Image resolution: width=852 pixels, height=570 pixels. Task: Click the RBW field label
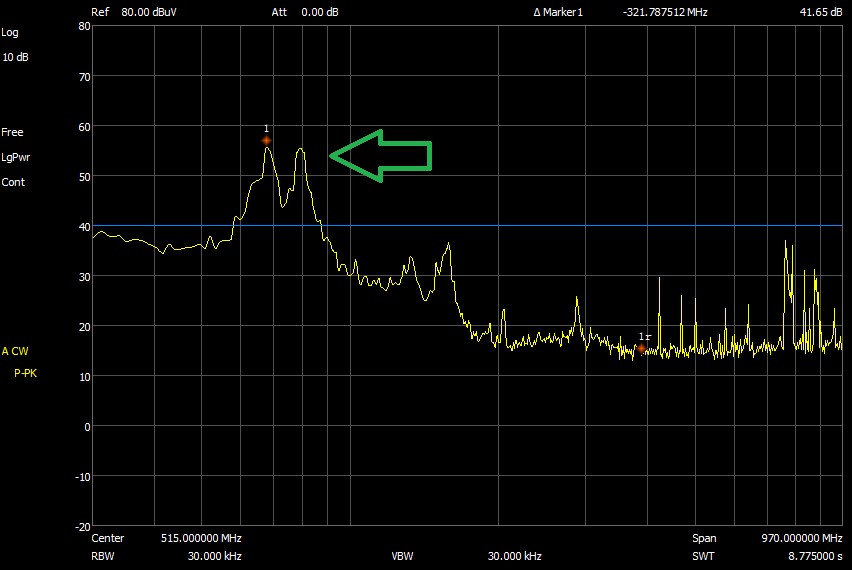tap(103, 556)
